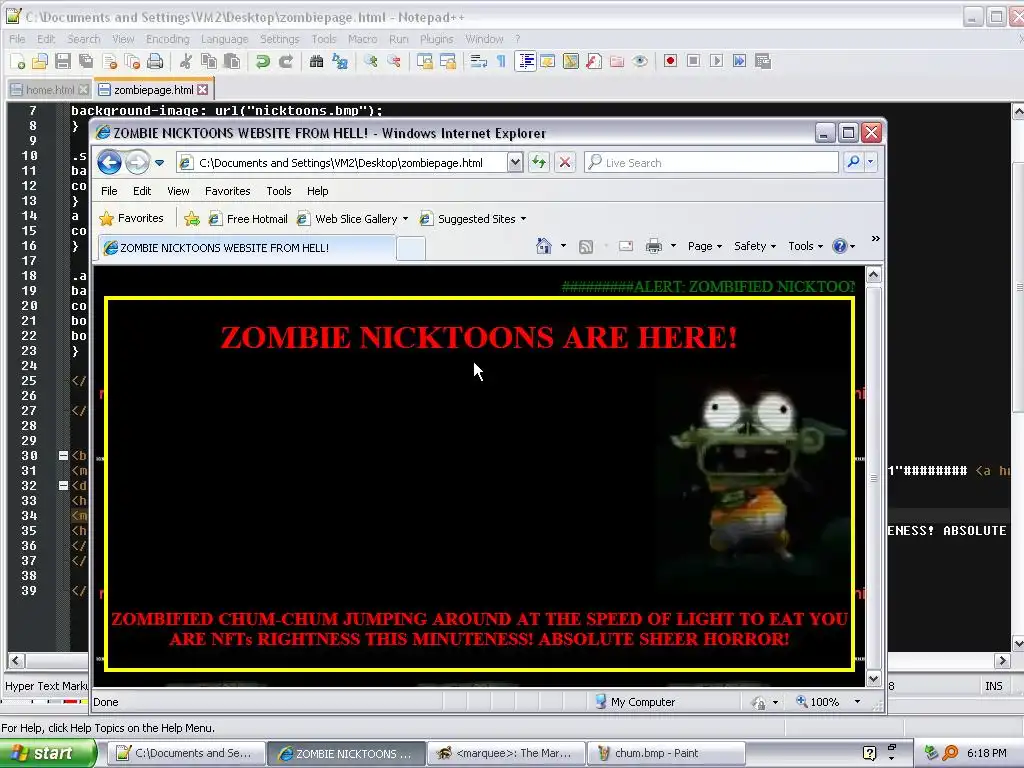Click the Stop Recording macro icon

click(694, 61)
